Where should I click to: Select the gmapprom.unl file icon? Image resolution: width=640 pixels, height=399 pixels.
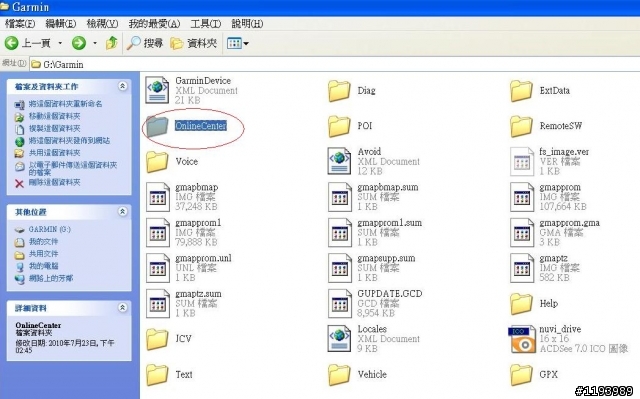(158, 268)
